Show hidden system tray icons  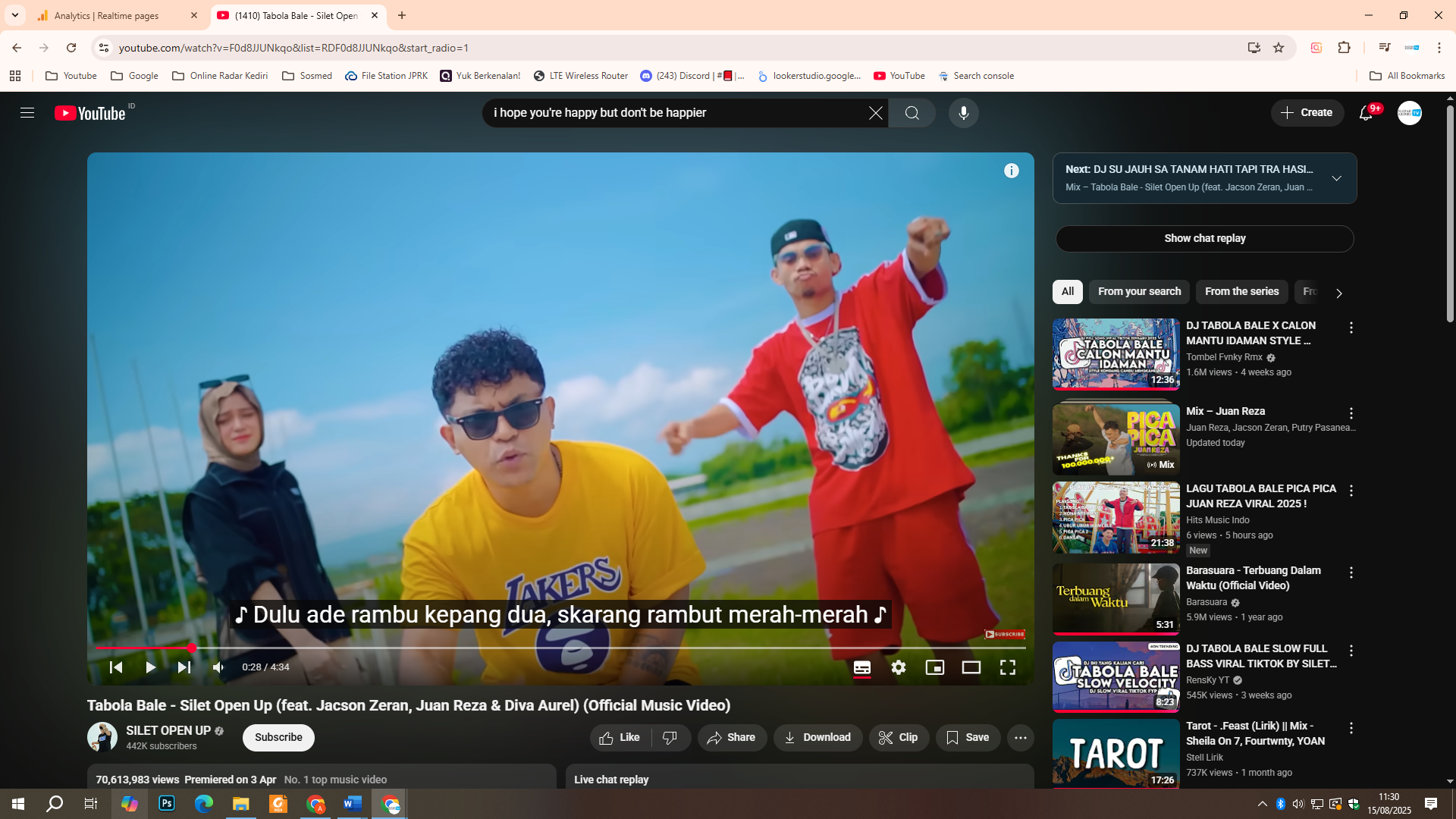click(1262, 804)
